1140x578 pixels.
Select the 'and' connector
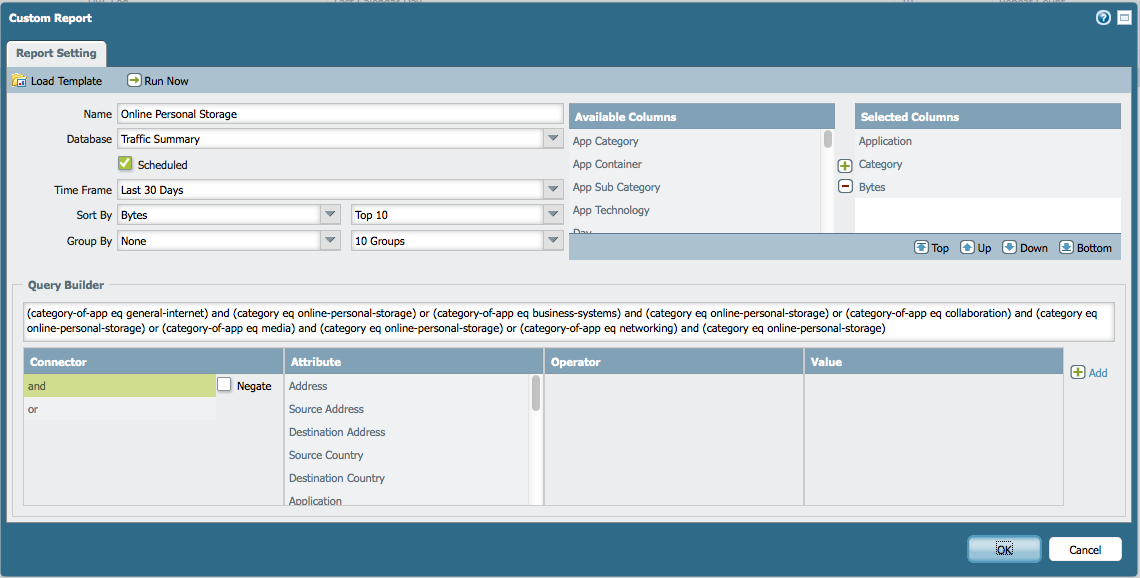tap(120, 386)
